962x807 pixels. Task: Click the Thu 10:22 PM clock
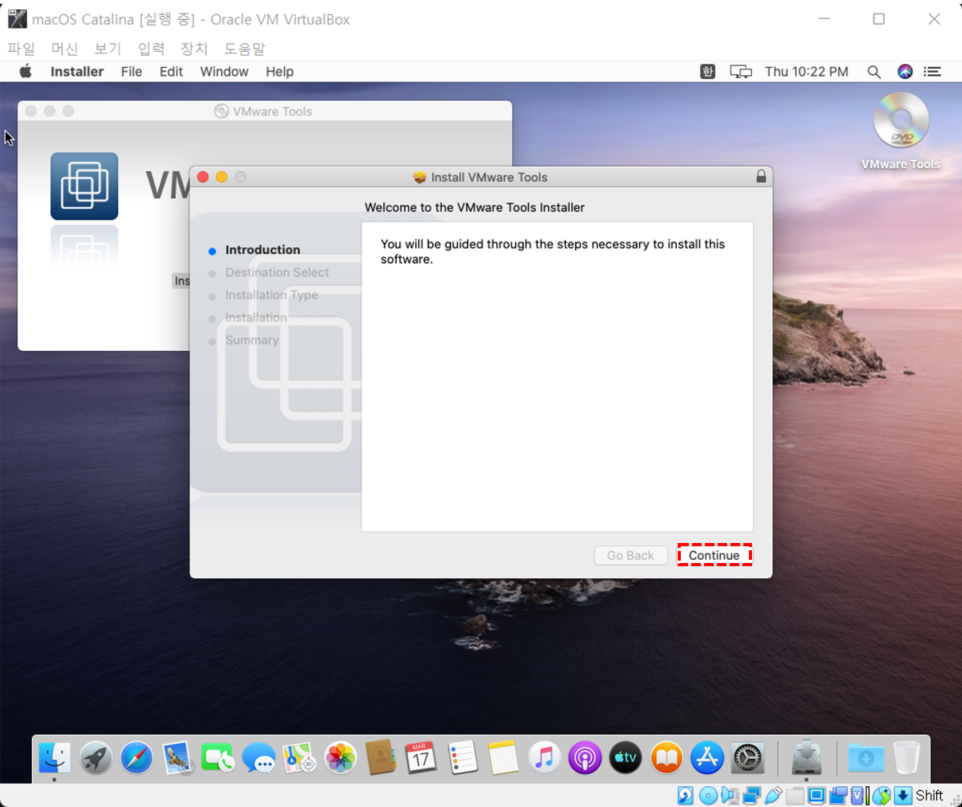(806, 72)
